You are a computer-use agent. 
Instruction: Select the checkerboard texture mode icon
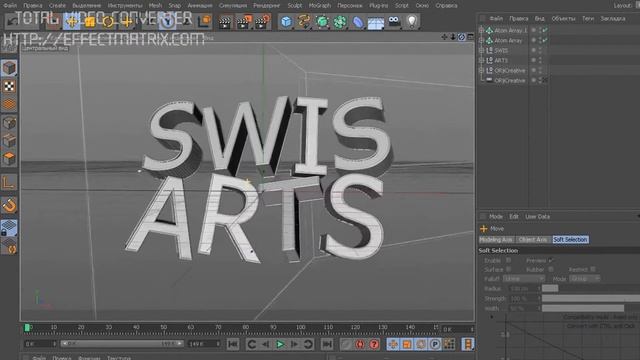click(9, 86)
